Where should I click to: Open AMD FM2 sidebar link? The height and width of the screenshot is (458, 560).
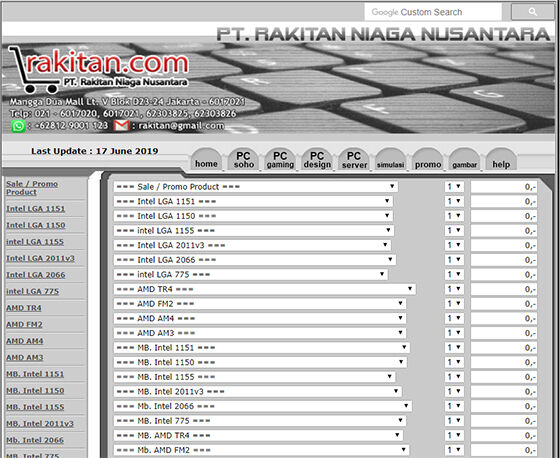tap(24, 324)
